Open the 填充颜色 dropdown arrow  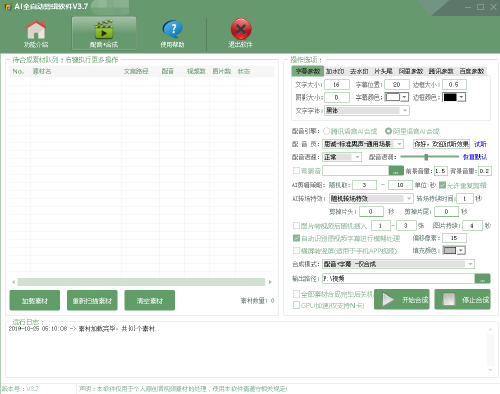point(461,250)
